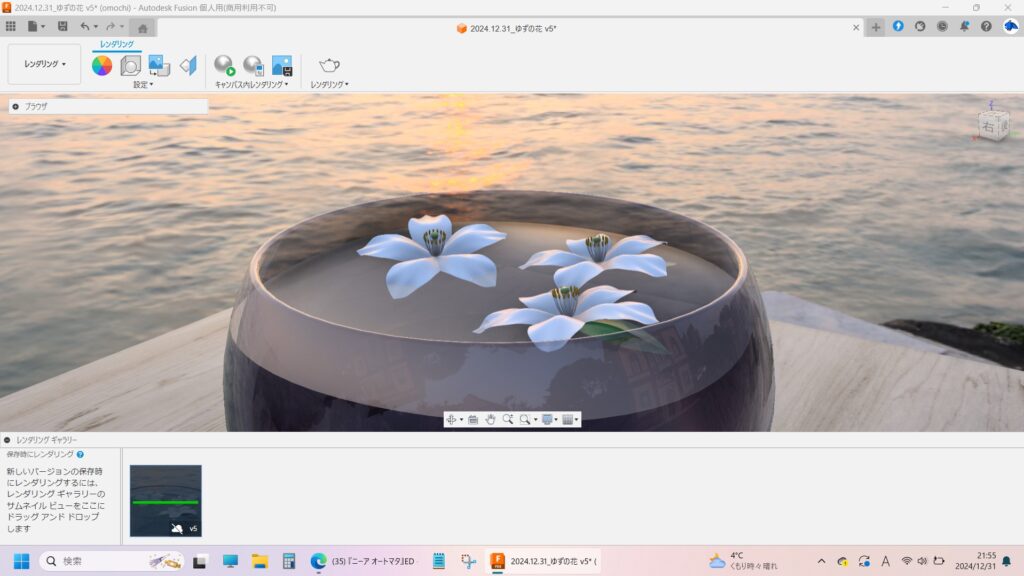Expand the キャンバス内レンダリング dropdown
This screenshot has height=576, width=1024.
pyautogui.click(x=251, y=85)
